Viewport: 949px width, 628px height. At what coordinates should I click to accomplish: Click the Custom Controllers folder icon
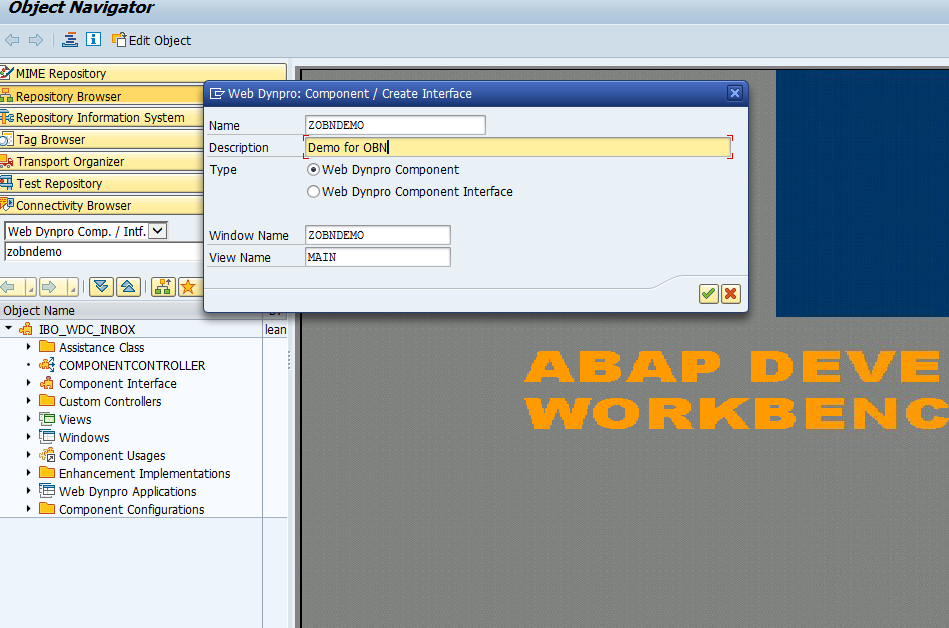tap(47, 401)
